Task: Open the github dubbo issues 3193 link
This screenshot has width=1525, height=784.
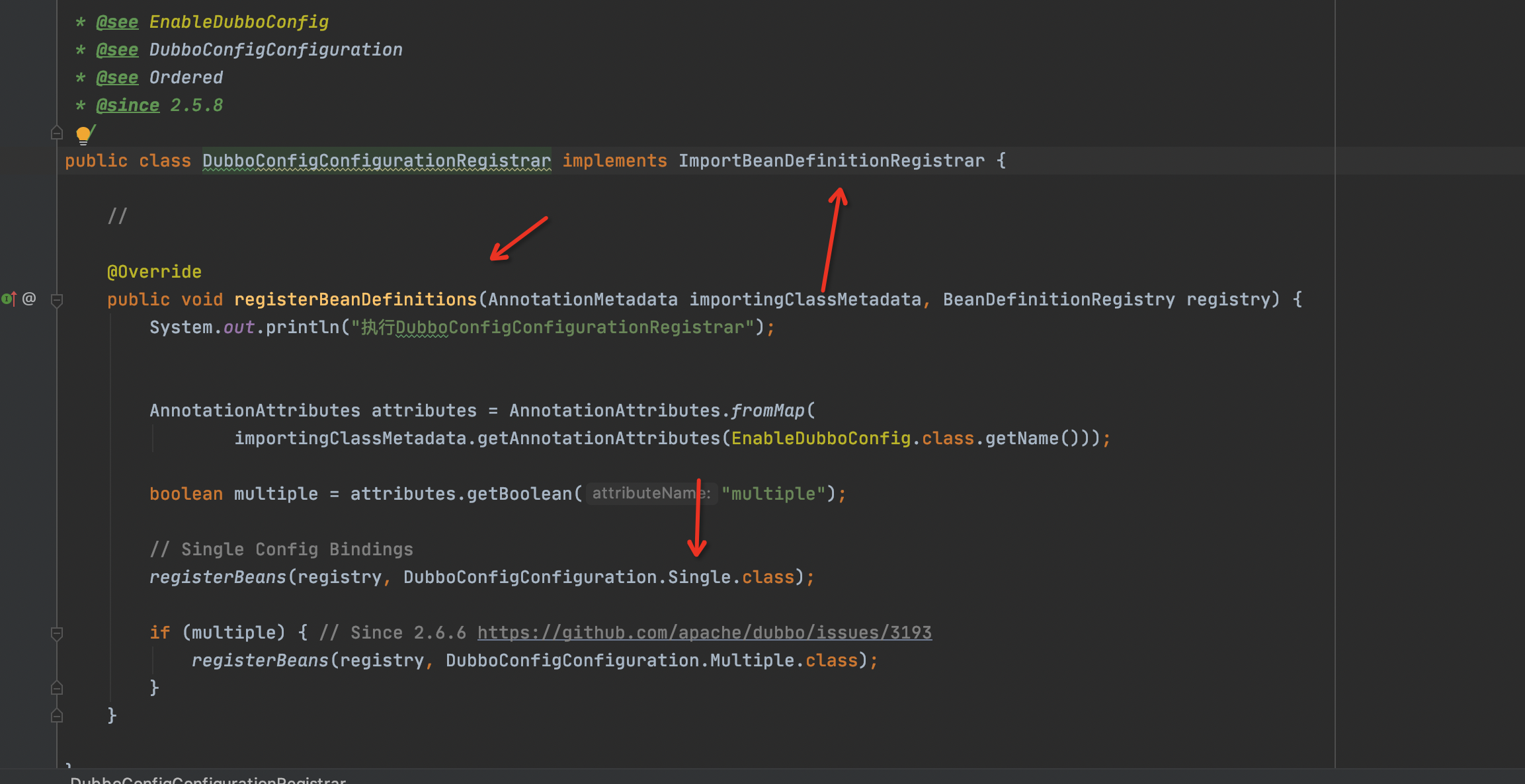Action: tap(704, 633)
